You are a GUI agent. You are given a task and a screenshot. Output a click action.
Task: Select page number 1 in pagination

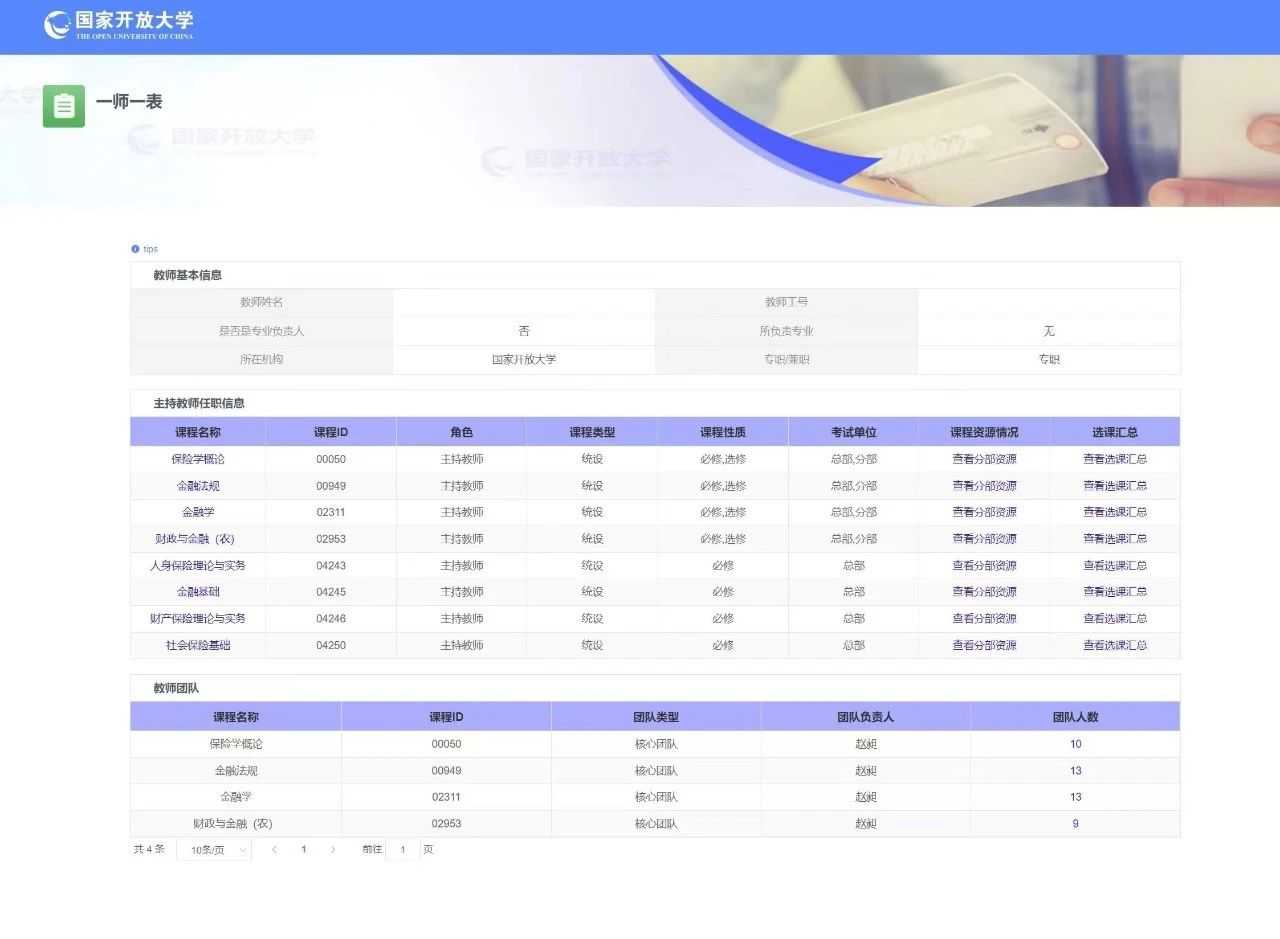click(304, 849)
